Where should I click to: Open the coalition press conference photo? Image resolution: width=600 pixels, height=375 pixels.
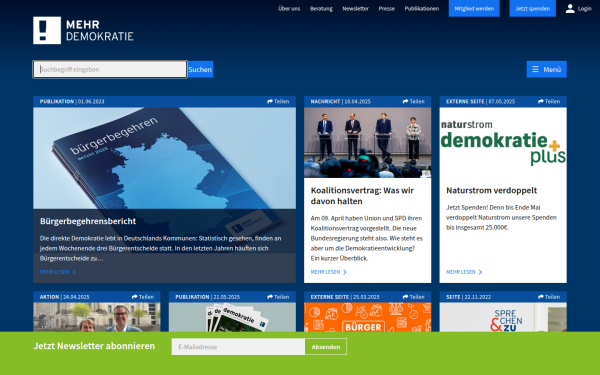coord(367,142)
